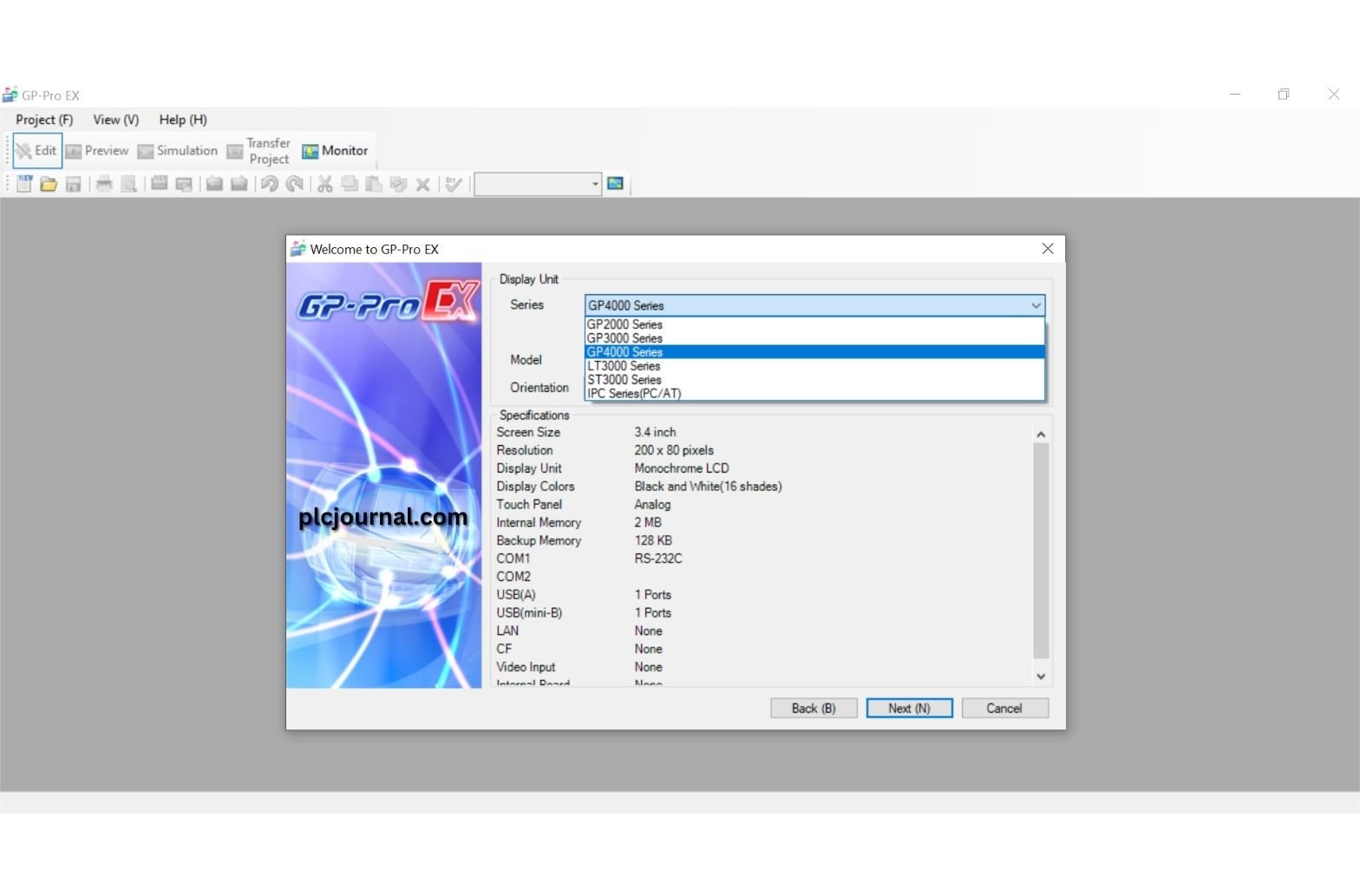
Task: Select GP3000 Series from the list
Action: pos(814,338)
